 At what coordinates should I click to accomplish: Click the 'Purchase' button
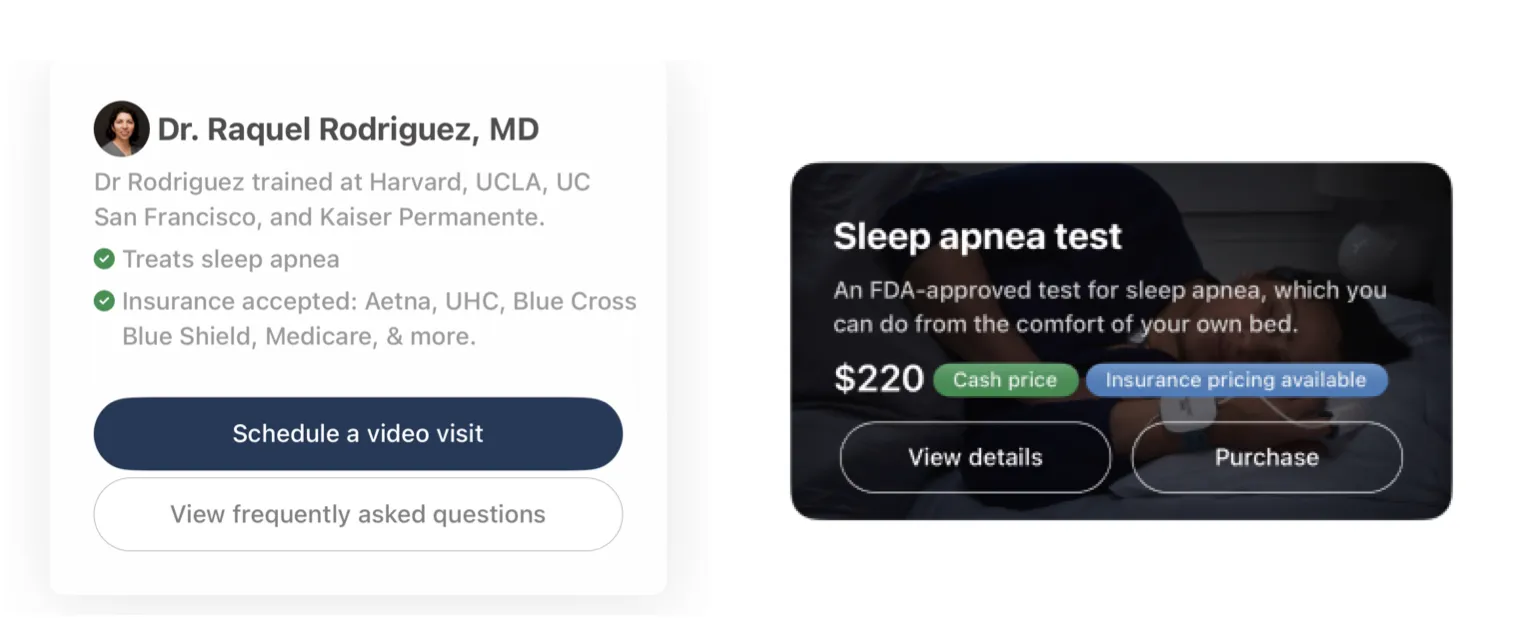coord(1266,457)
